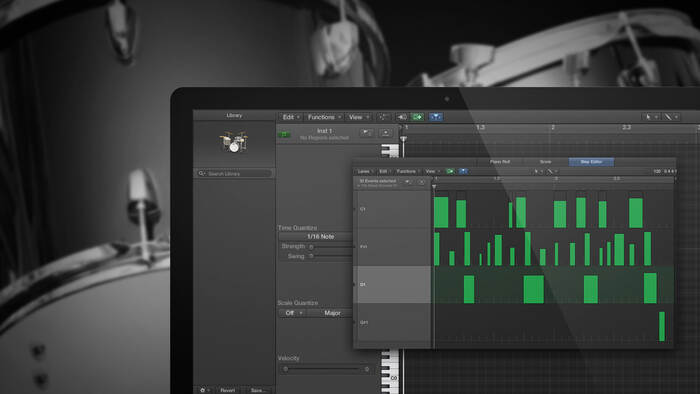700x394 pixels.
Task: Toggle the green MIDI Out button in the Step Editor
Action: (450, 171)
